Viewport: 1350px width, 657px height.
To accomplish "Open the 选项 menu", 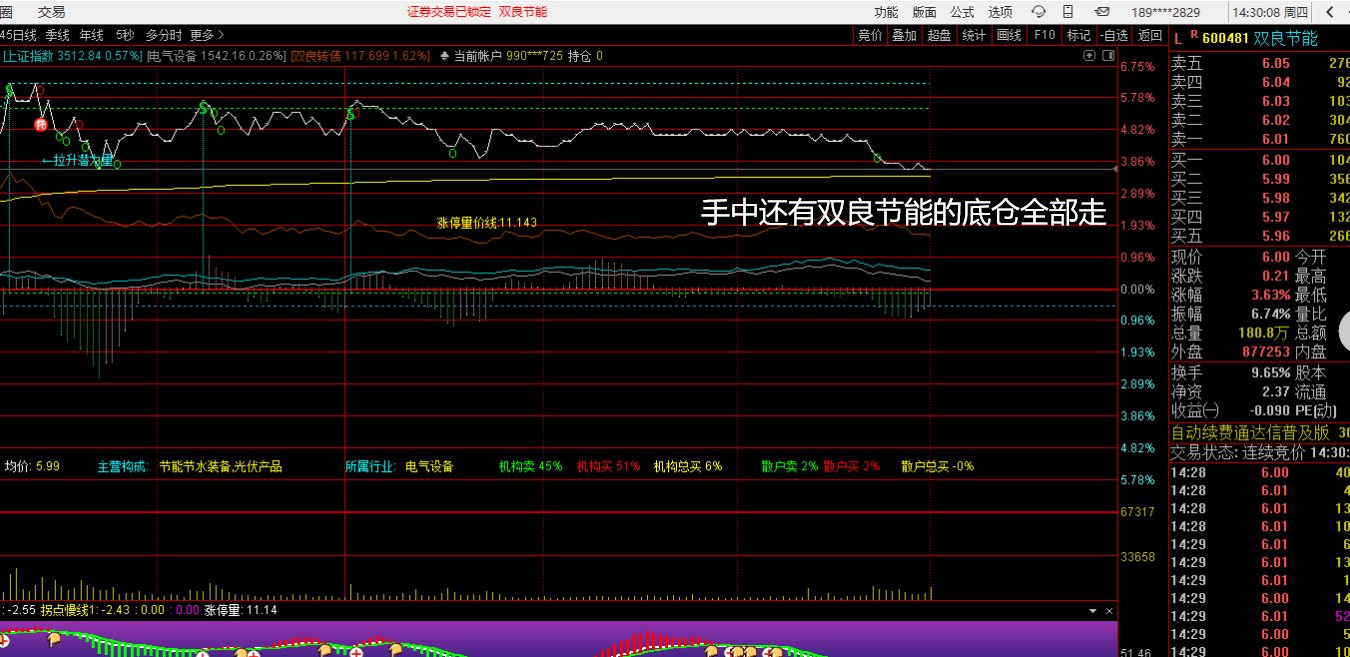I will coord(1000,12).
